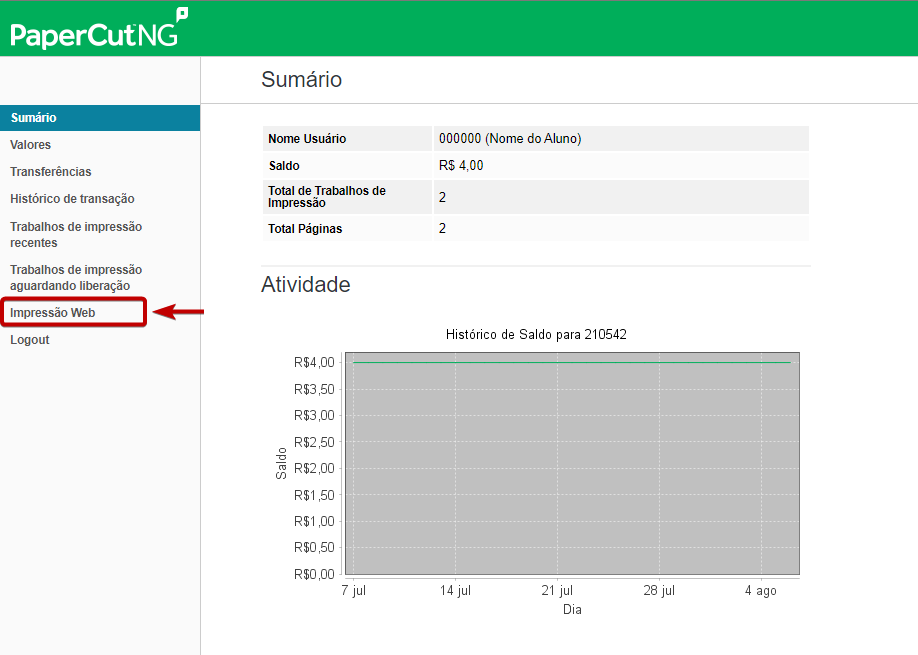Viewport: 918px width, 655px height.
Task: Open Trabalhos de impressão recentes
Action: [76, 234]
